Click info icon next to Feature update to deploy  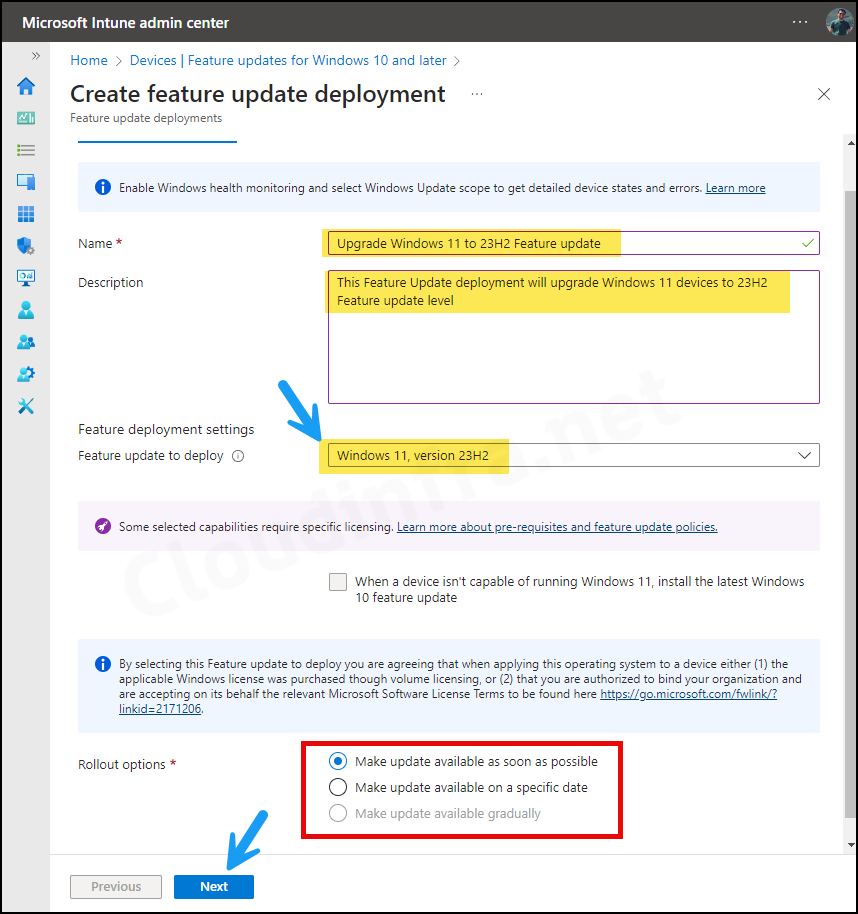pos(238,456)
